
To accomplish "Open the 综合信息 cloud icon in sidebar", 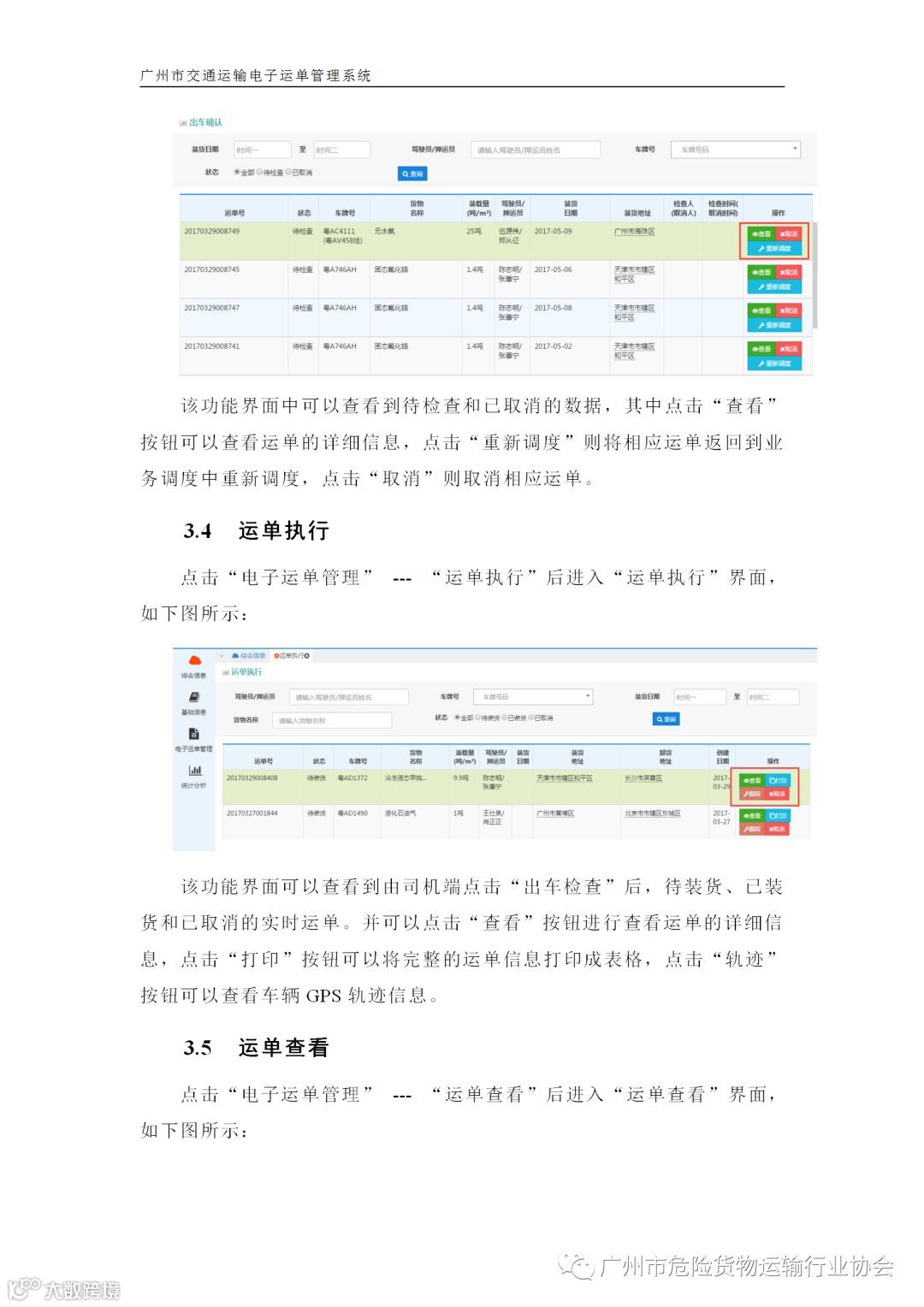I will [194, 660].
